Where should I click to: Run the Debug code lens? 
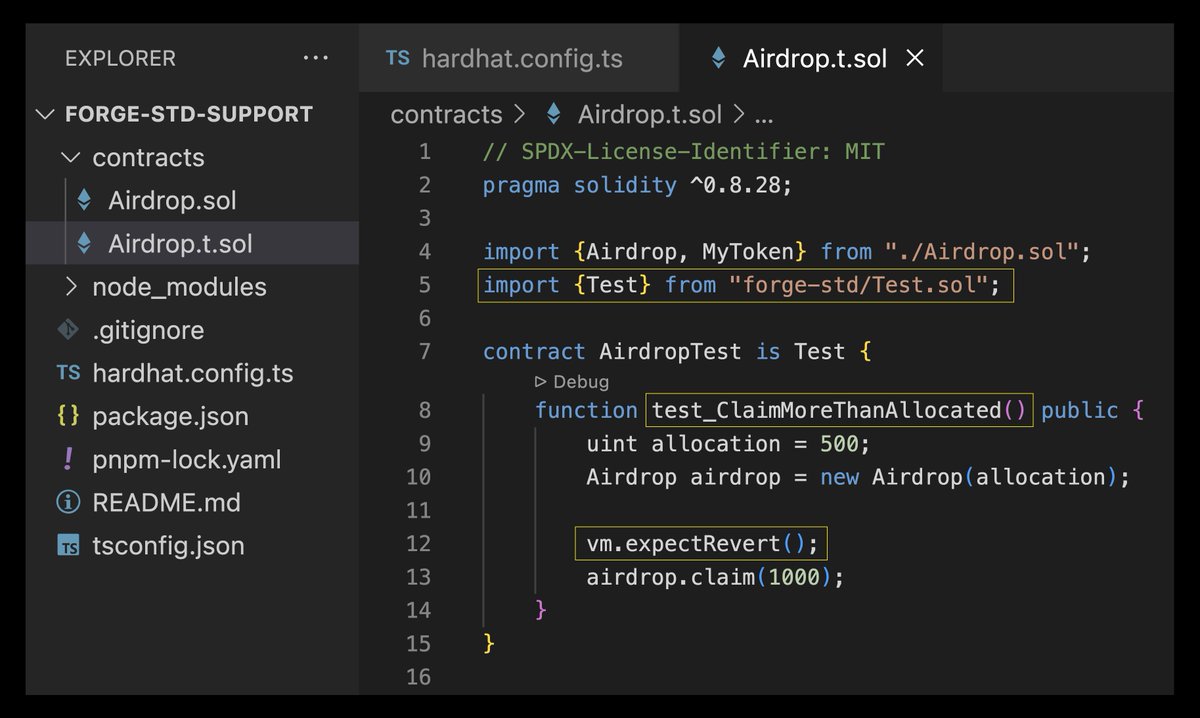[x=571, y=381]
